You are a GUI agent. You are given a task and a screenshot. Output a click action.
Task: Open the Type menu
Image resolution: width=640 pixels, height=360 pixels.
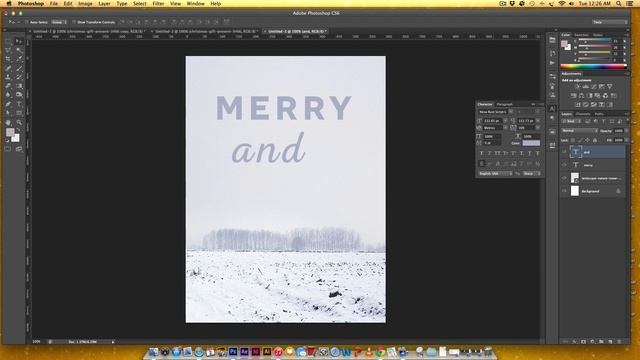122,4
